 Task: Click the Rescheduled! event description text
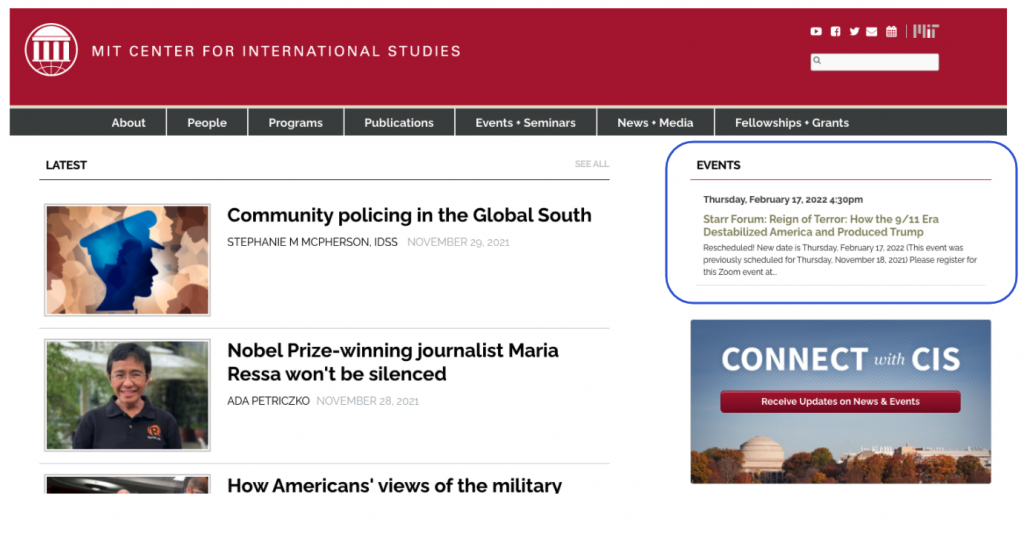840,260
